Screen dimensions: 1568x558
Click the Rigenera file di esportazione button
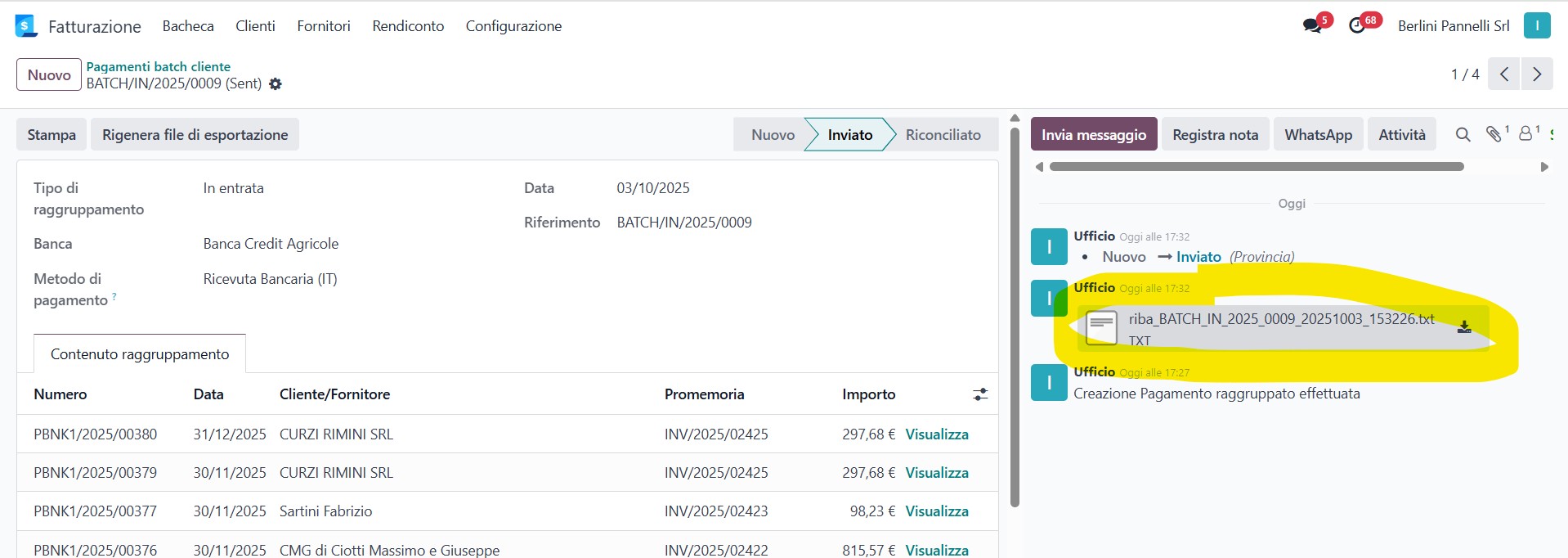point(195,135)
